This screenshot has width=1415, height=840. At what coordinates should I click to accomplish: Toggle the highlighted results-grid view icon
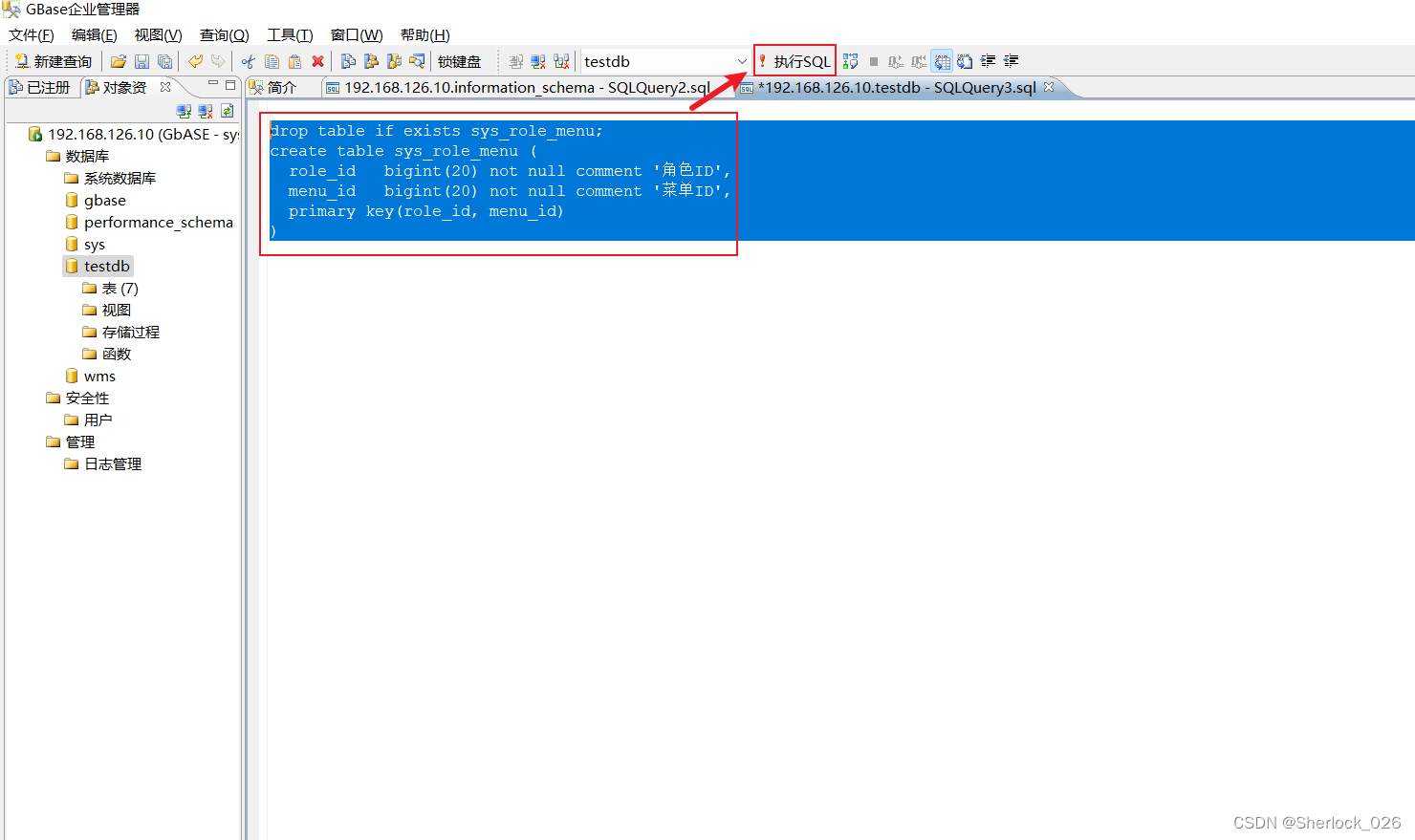tap(942, 60)
